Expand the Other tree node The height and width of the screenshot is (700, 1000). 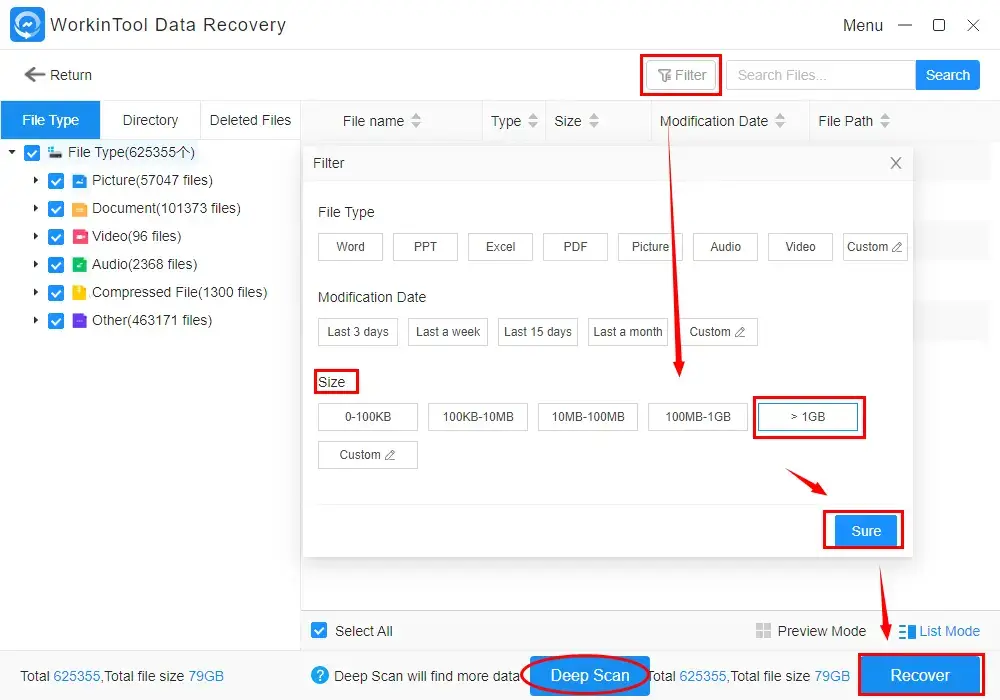[x=36, y=321]
